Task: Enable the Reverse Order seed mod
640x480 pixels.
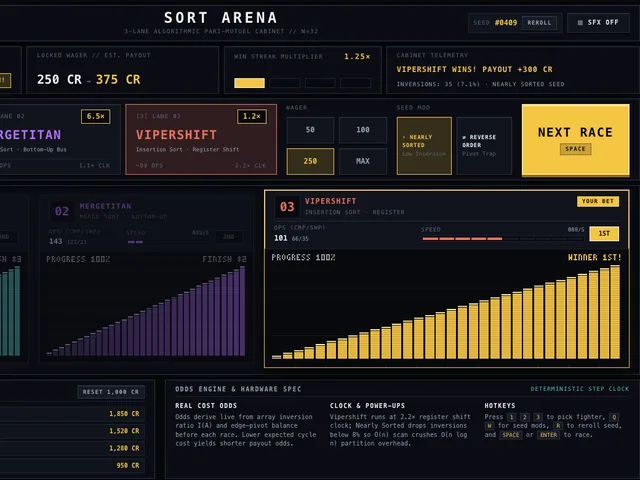Action: (484, 146)
